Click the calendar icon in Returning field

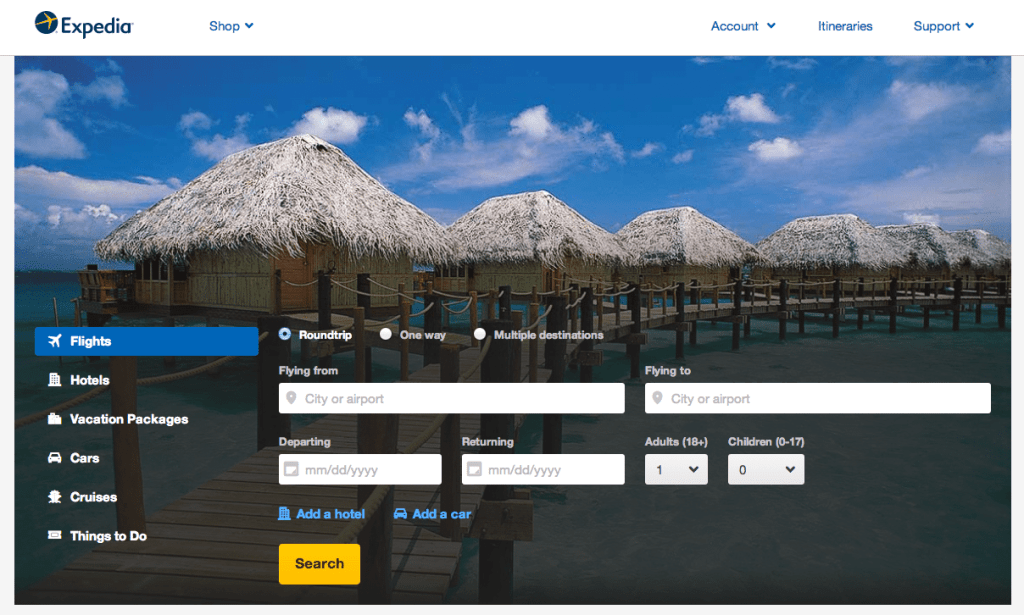[475, 469]
